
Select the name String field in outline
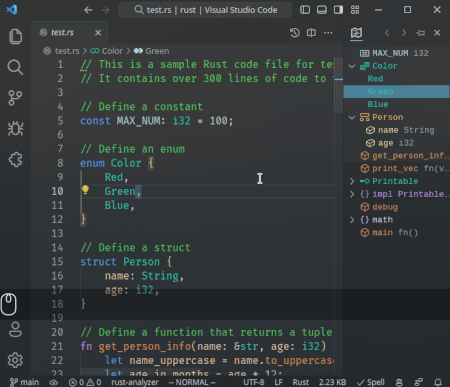[x=396, y=130]
